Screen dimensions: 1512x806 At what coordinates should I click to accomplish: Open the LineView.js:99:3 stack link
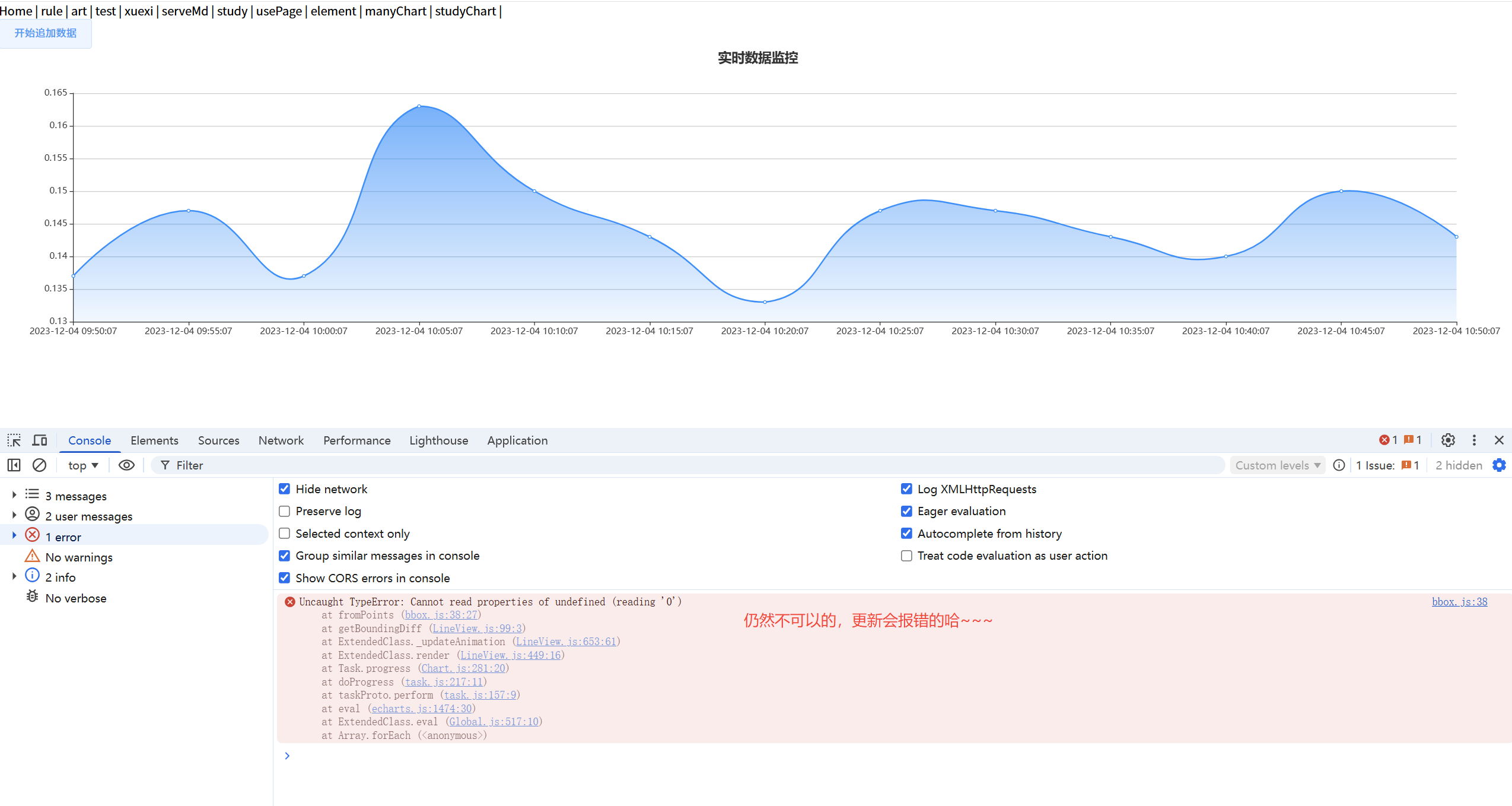point(477,629)
